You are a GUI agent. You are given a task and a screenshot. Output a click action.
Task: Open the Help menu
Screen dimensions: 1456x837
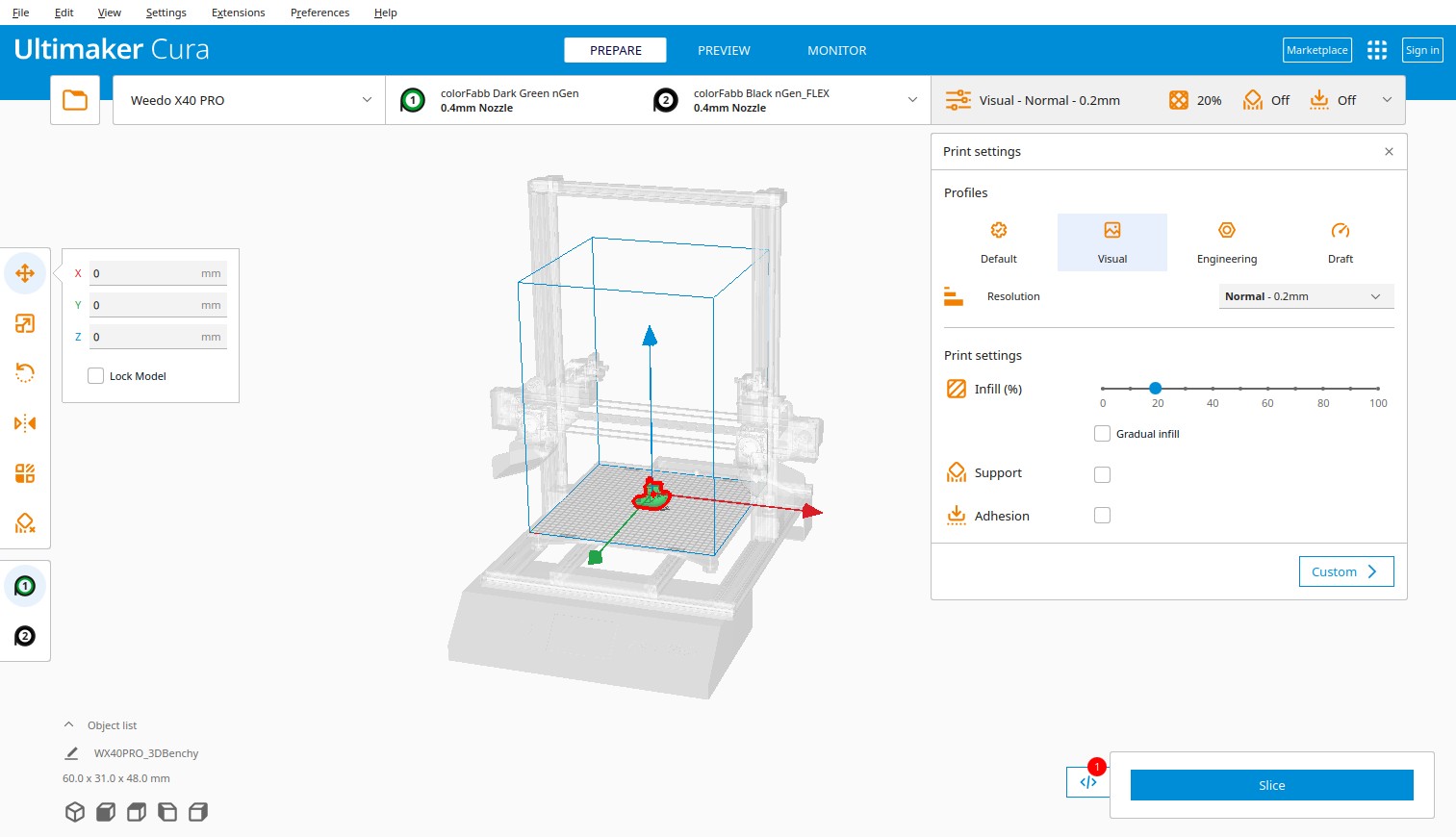(x=386, y=13)
